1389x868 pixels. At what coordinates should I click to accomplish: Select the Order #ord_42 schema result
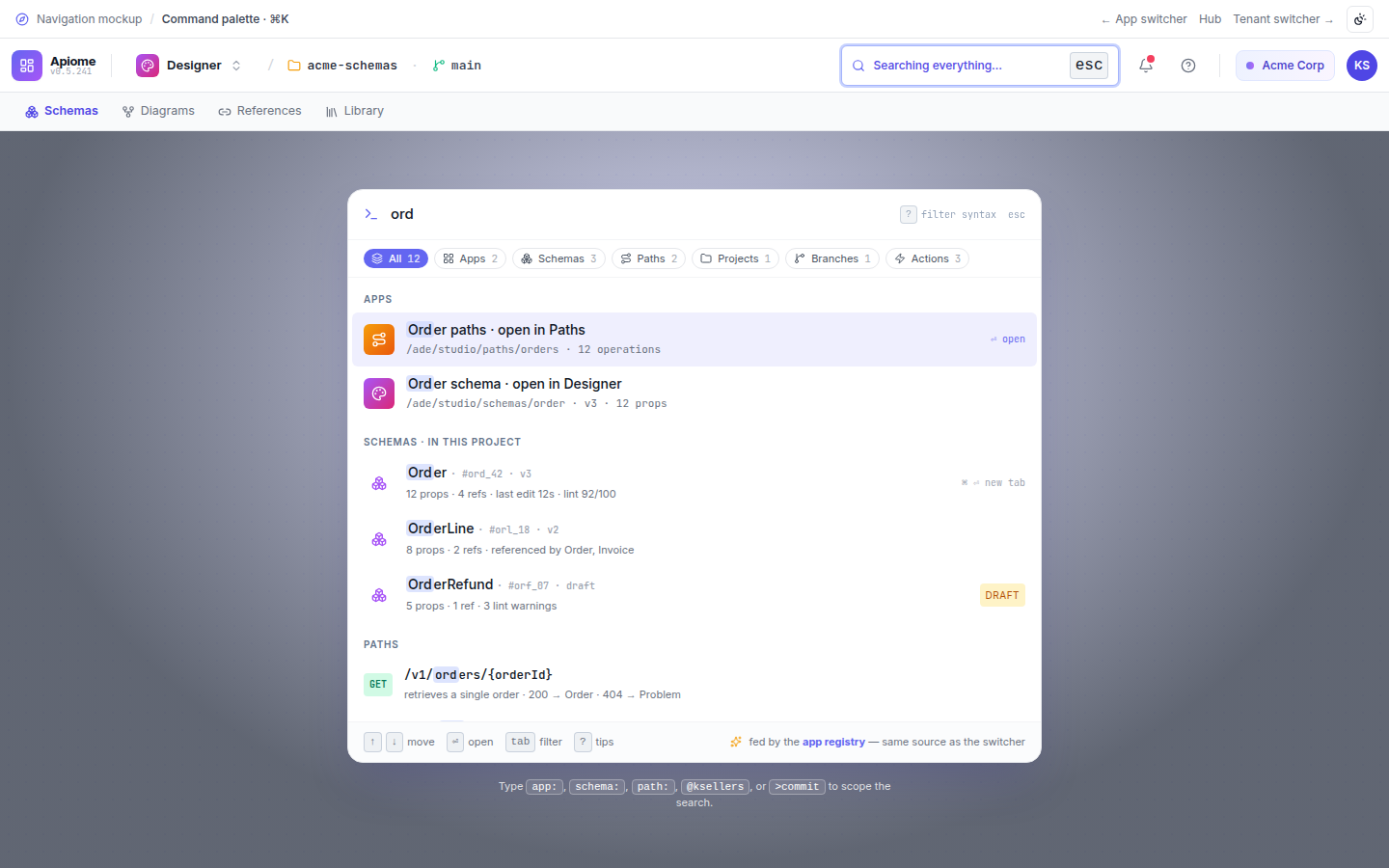click(x=694, y=482)
